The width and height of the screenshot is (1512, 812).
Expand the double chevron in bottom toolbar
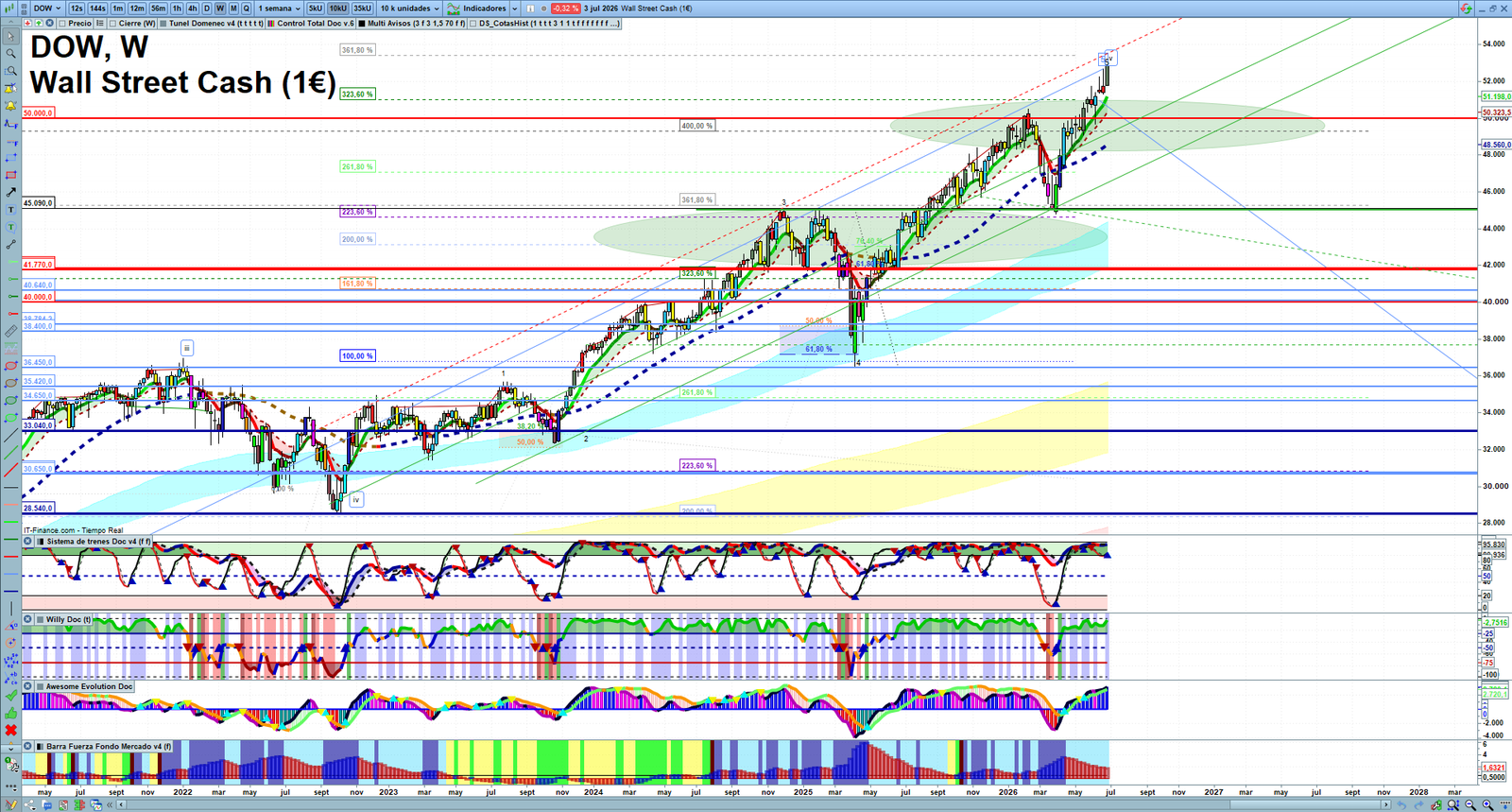click(x=110, y=804)
